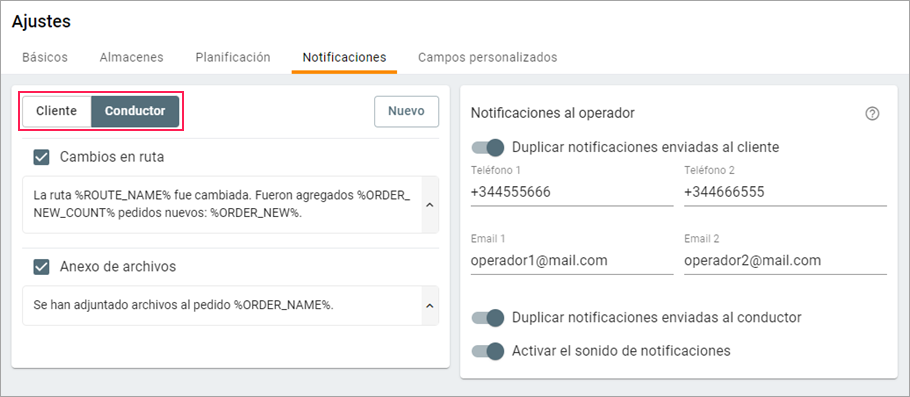The height and width of the screenshot is (397, 910).
Task: Disable Duplicar notificaciones enviadas al conductor toggle
Action: coord(488,317)
